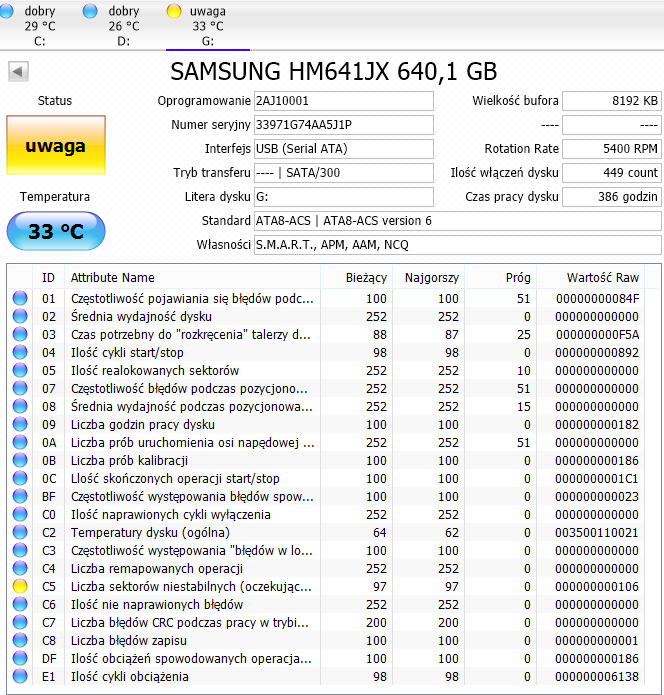Viewport: 664px width, 695px height.
Task: Click the buffer size value 8192 KB
Action: 612,101
